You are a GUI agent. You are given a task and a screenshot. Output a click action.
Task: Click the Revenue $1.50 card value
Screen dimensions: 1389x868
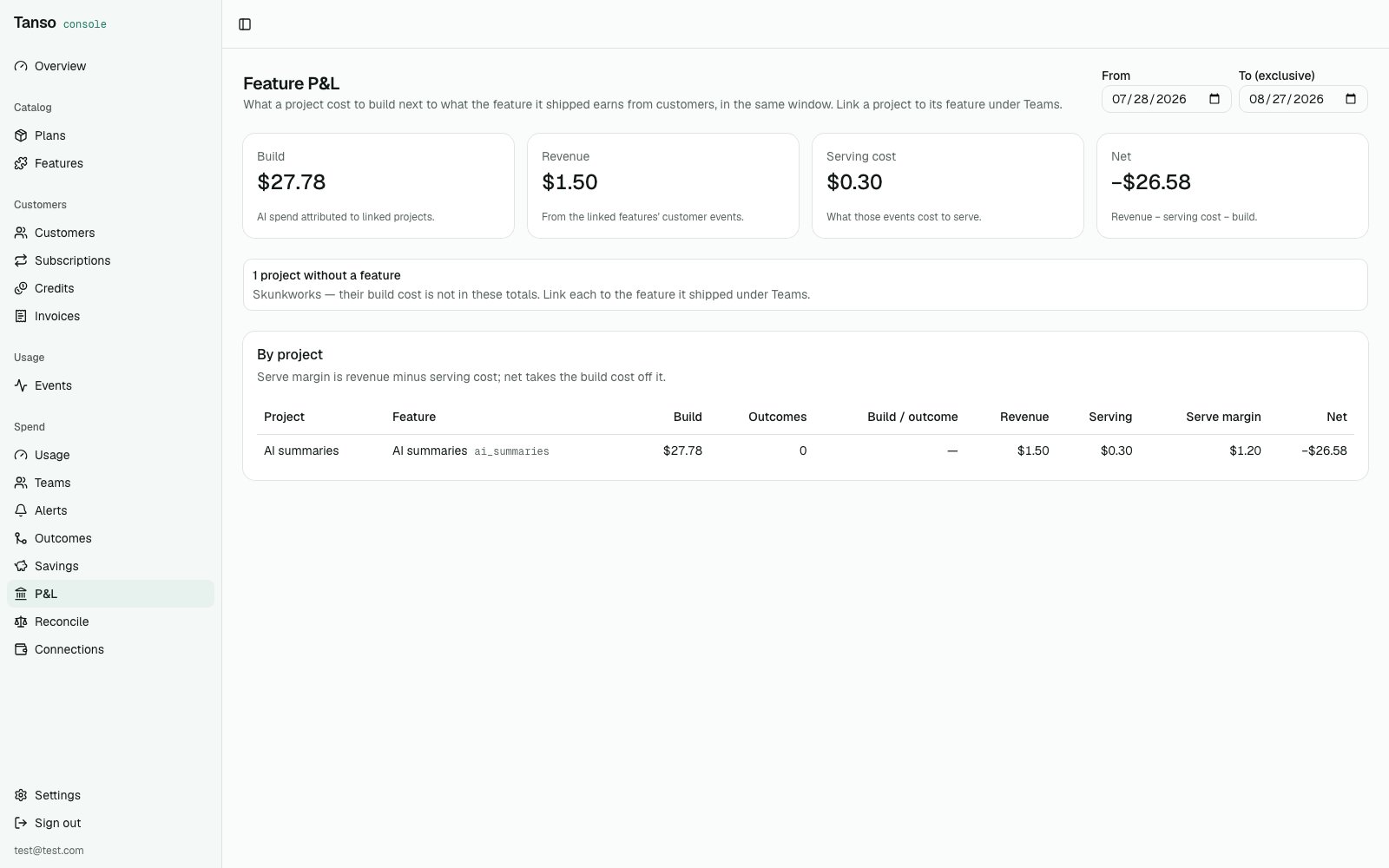(x=569, y=182)
